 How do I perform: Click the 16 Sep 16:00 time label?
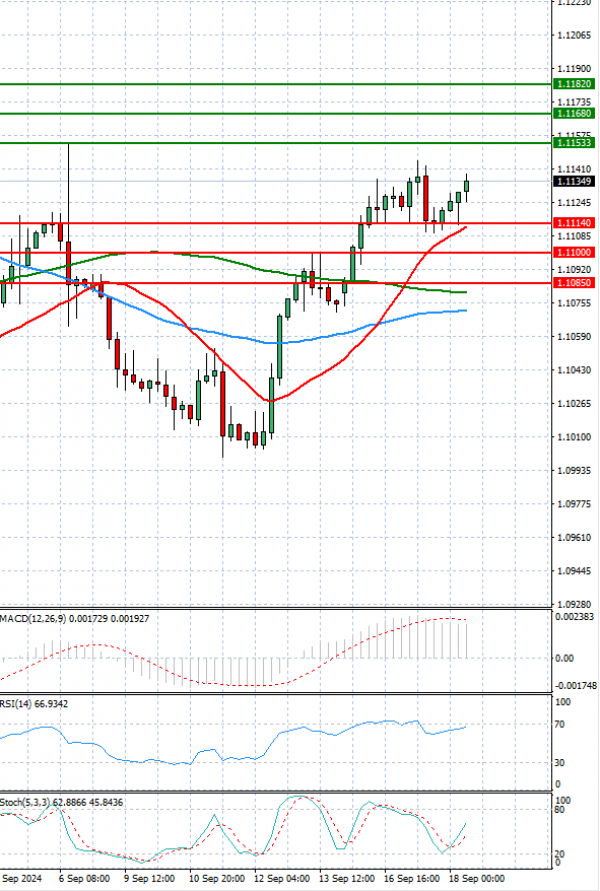(412, 878)
